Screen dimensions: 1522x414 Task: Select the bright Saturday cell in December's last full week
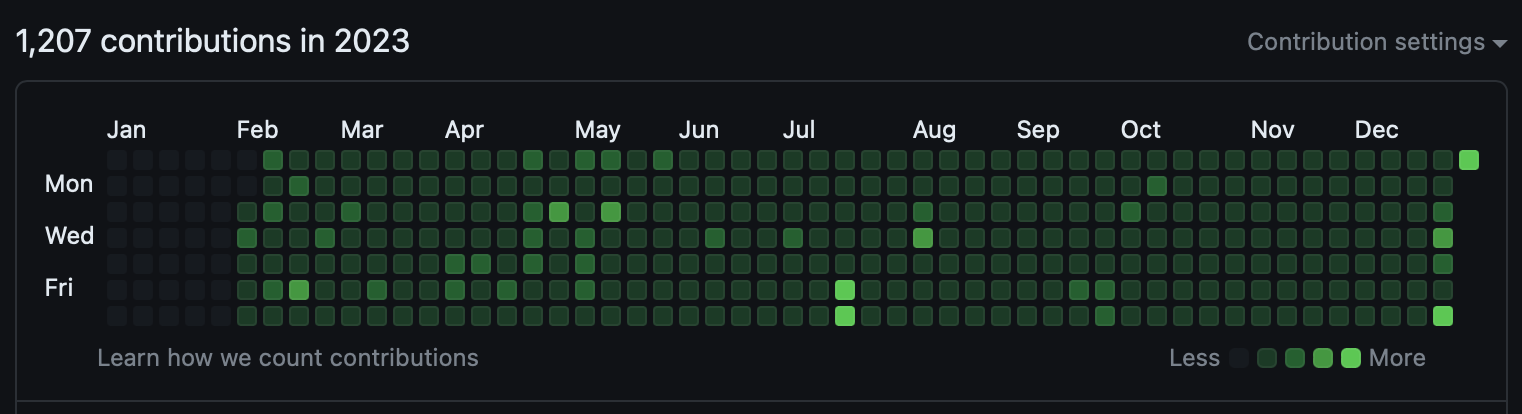[1443, 316]
